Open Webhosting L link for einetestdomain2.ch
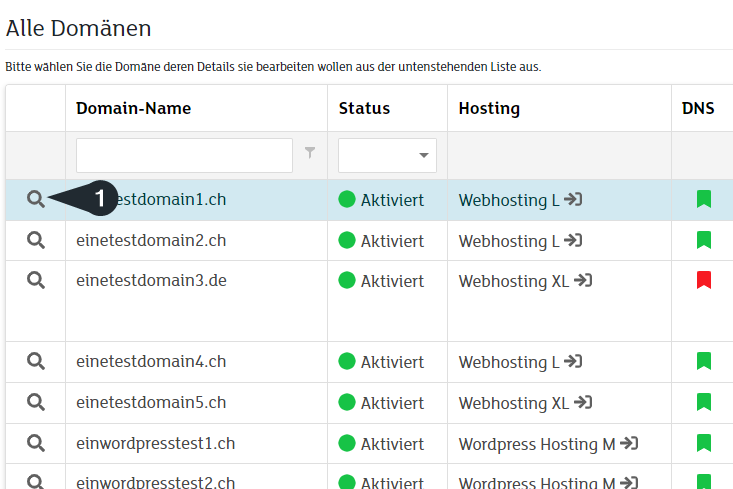Screen dimensions: 733x489 click(x=509, y=241)
